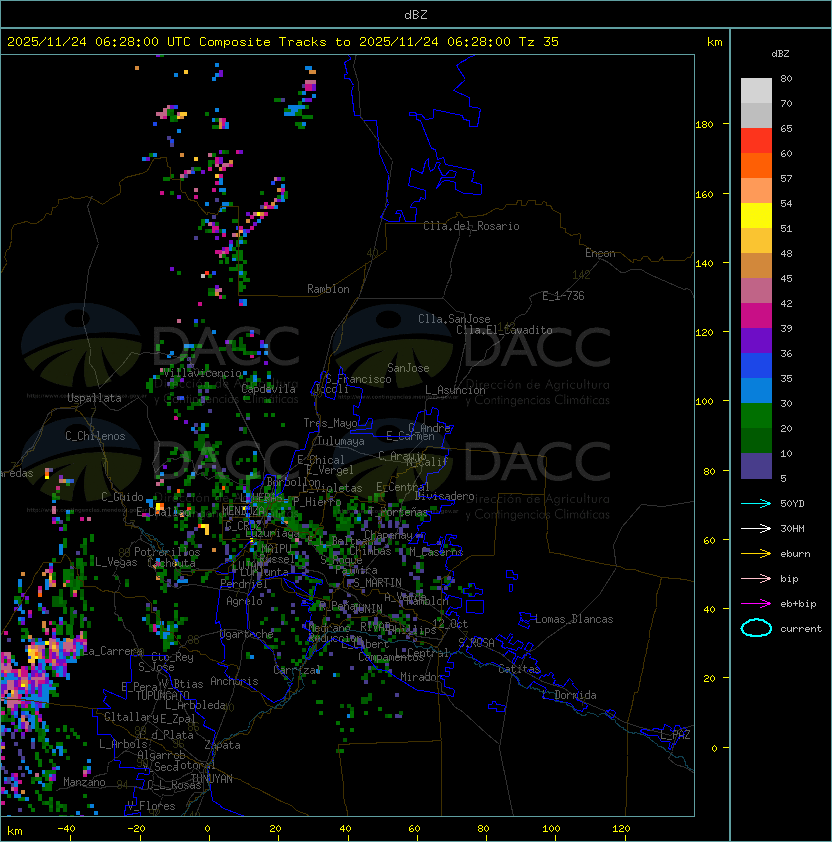832x842 pixels.
Task: Click the Tulumaya map label
Action: pos(341,441)
